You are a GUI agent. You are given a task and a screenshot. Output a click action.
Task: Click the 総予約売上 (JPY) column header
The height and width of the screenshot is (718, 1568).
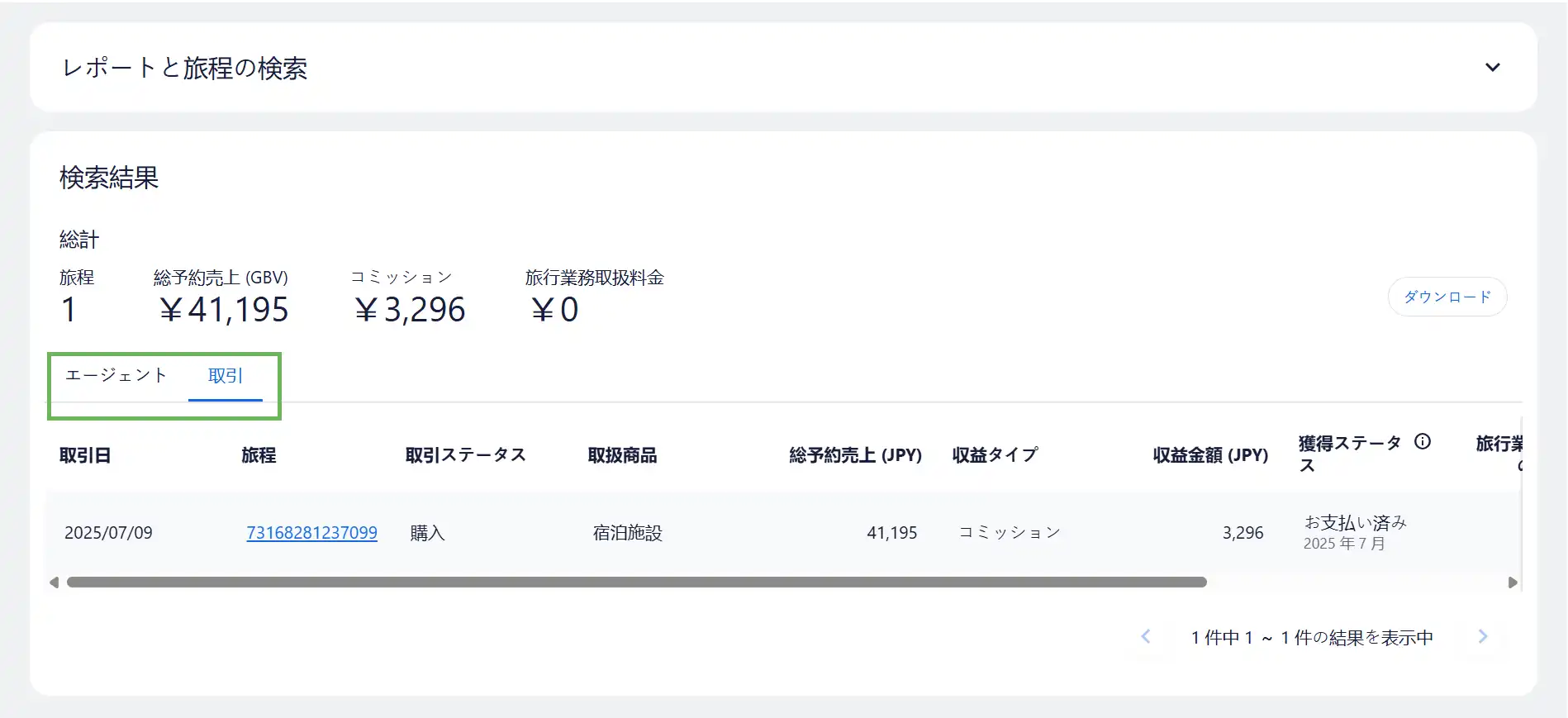point(855,455)
